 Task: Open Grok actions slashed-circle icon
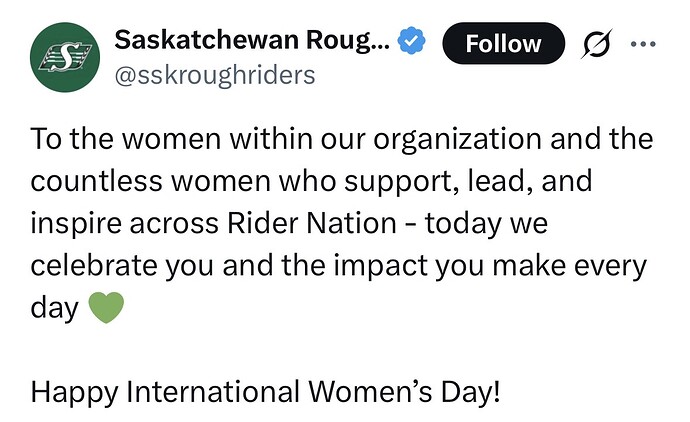[x=600, y=43]
